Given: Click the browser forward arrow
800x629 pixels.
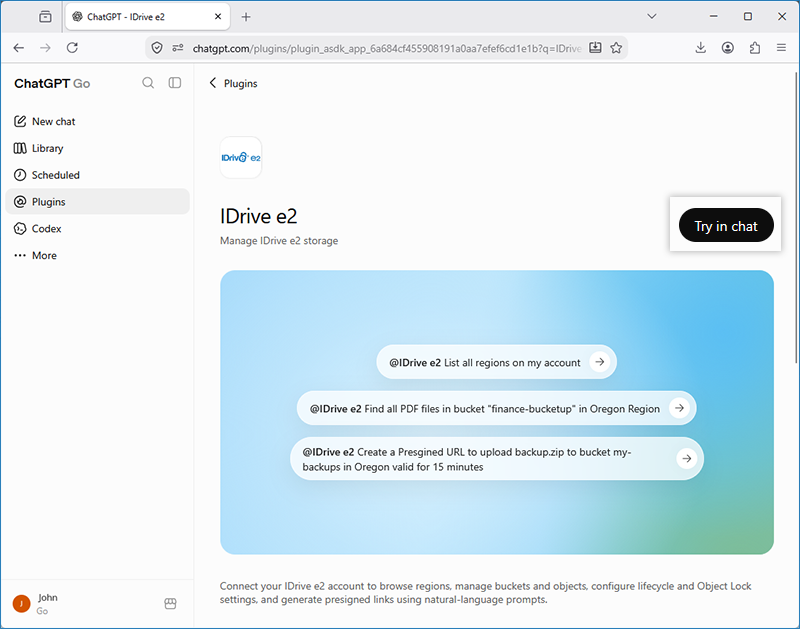Looking at the screenshot, I should point(45,48).
